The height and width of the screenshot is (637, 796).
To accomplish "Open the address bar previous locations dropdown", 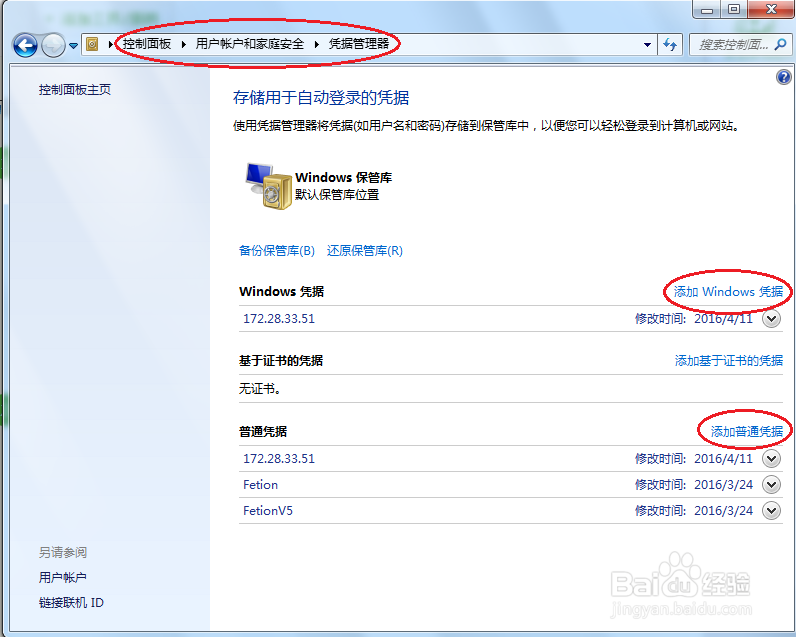I will click(x=647, y=45).
